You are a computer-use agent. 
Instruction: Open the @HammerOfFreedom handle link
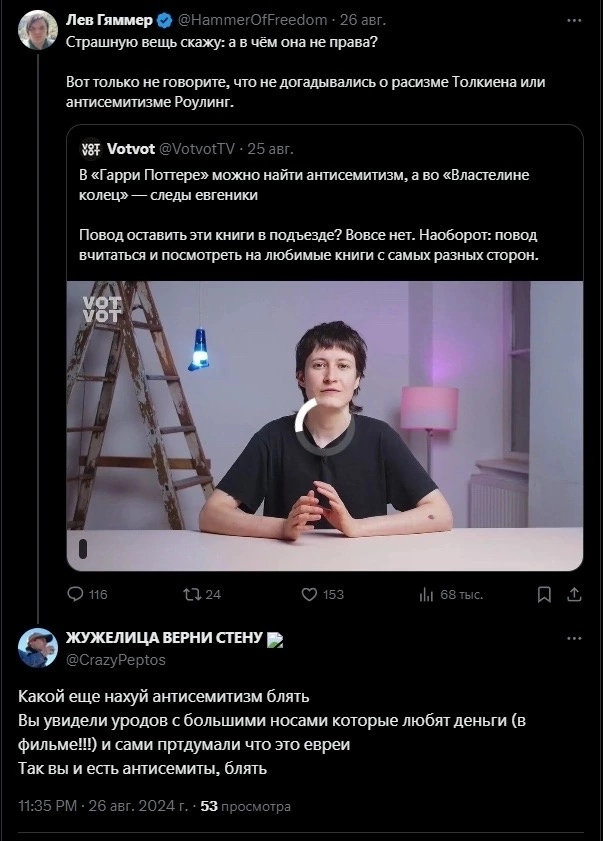tap(253, 19)
